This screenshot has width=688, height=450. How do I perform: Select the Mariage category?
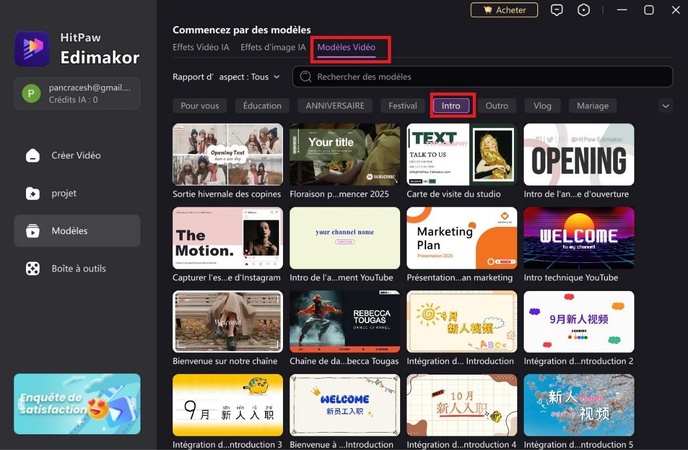pyautogui.click(x=592, y=106)
